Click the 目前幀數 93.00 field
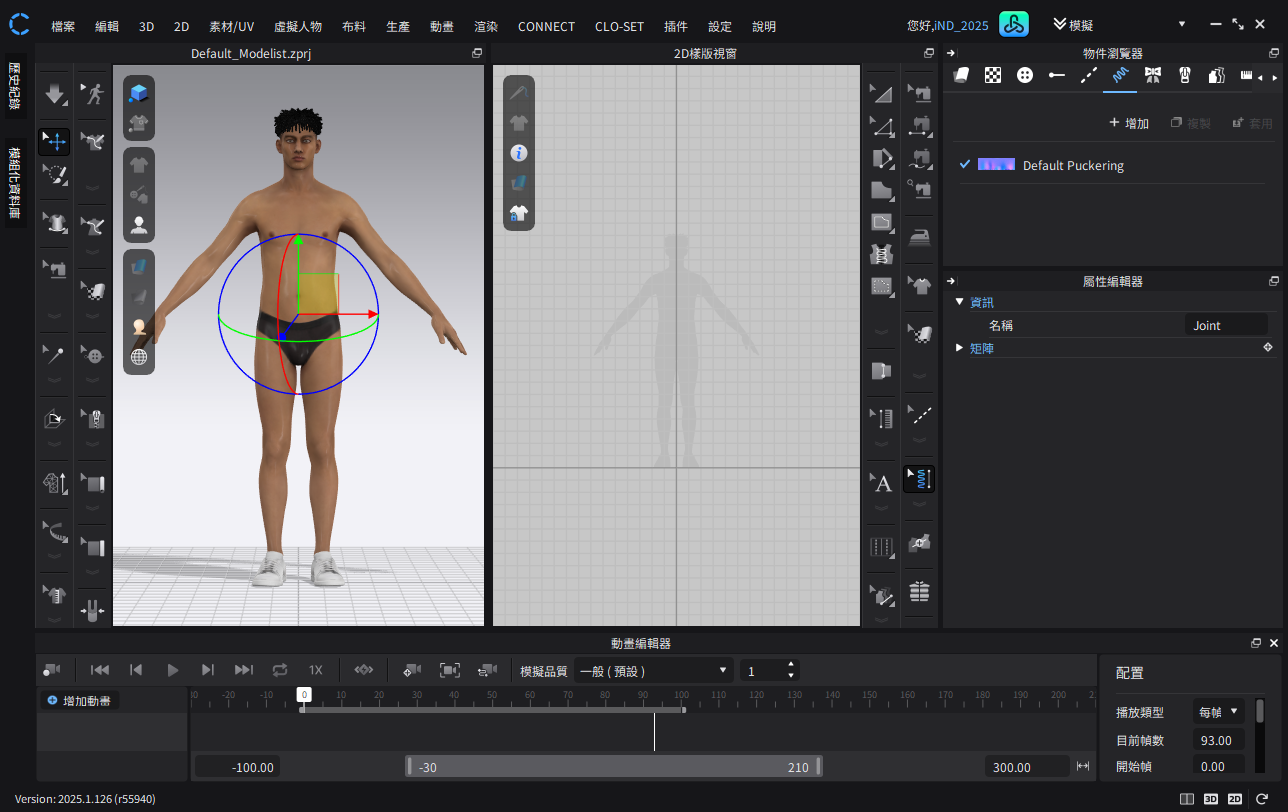Viewport: 1288px width, 812px height. click(x=1219, y=741)
